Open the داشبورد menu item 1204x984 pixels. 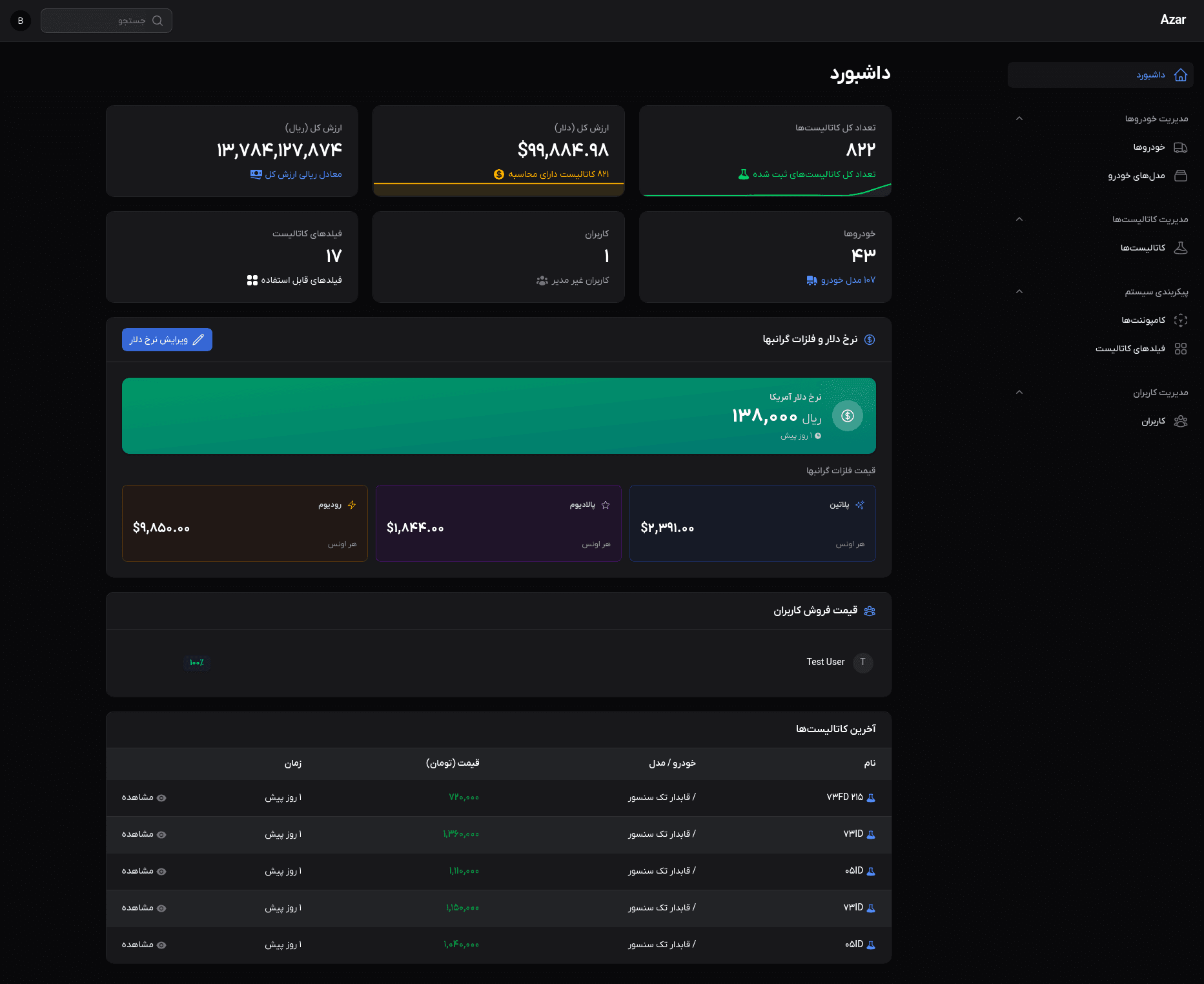pyautogui.click(x=1150, y=75)
